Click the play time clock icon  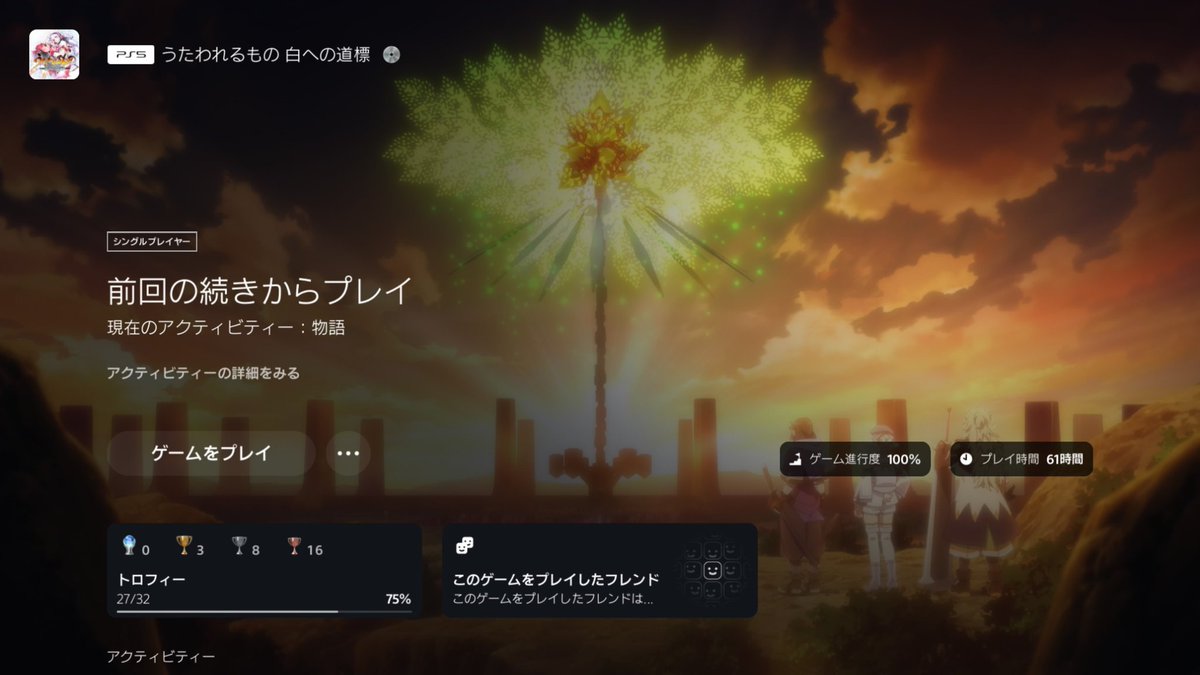pyautogui.click(x=966, y=459)
